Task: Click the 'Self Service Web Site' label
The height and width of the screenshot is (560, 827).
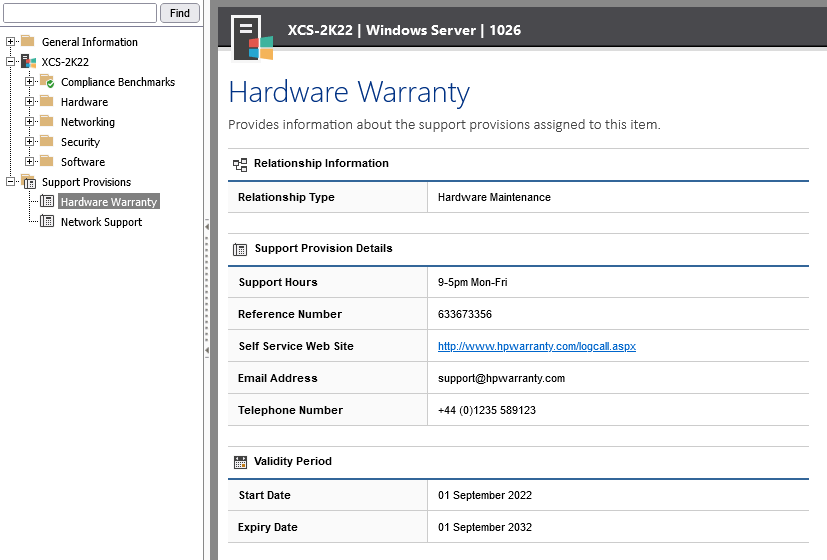Action: pyautogui.click(x=296, y=346)
